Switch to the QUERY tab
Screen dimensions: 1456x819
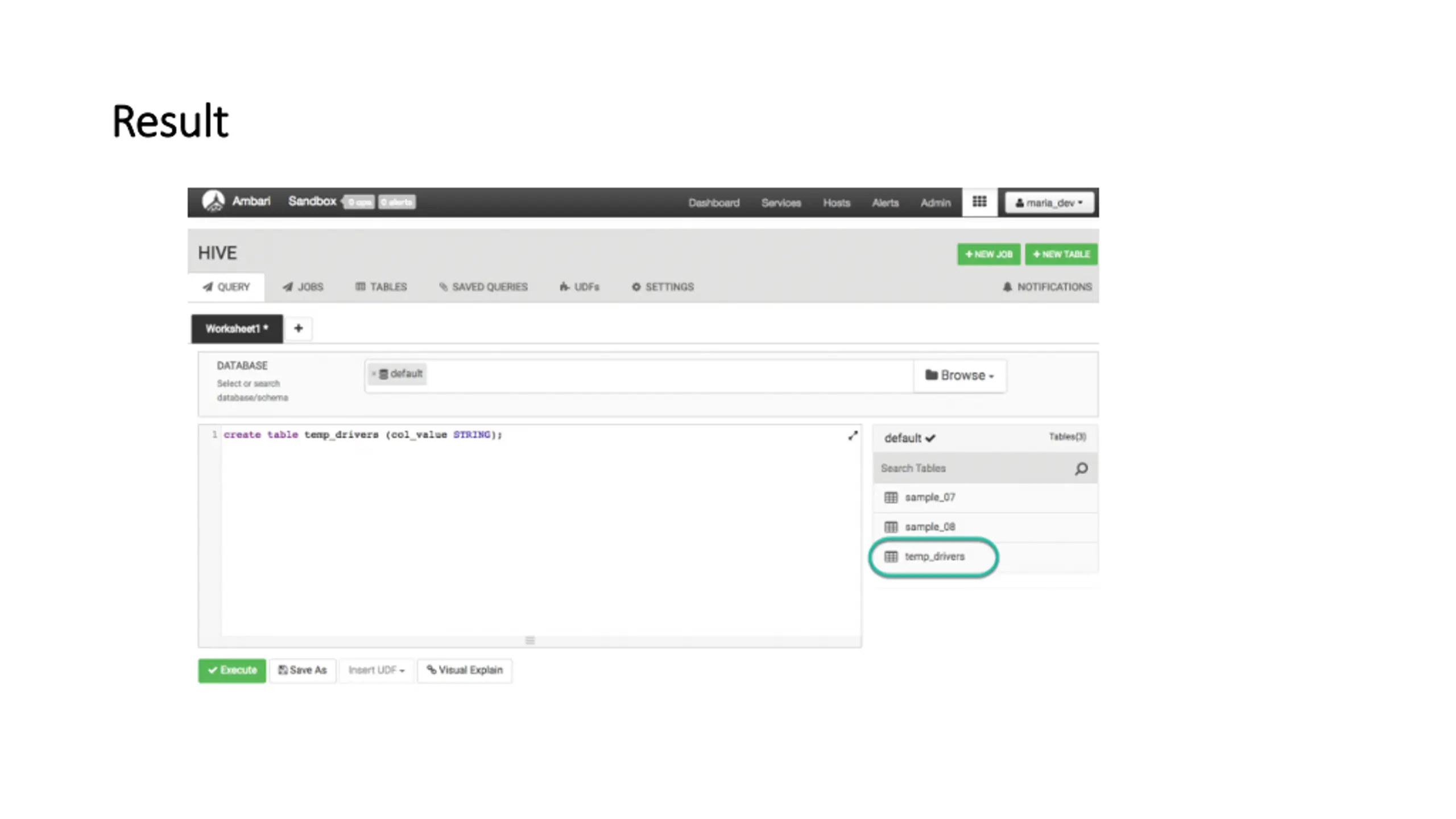point(226,287)
